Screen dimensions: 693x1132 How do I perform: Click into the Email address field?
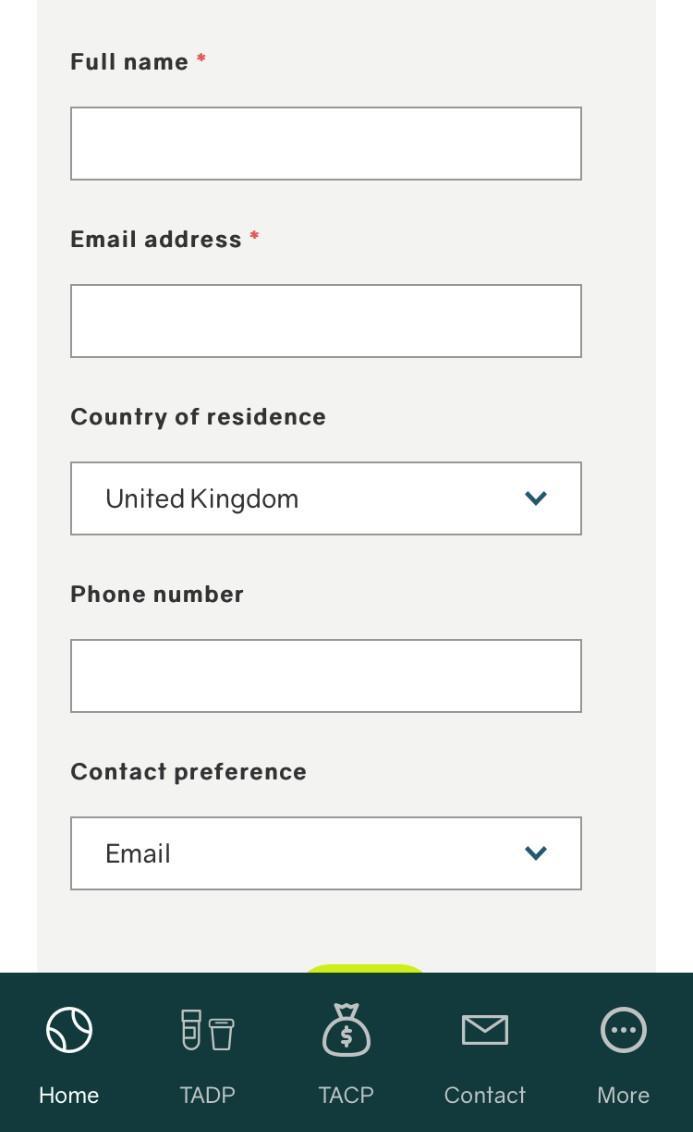tap(325, 321)
